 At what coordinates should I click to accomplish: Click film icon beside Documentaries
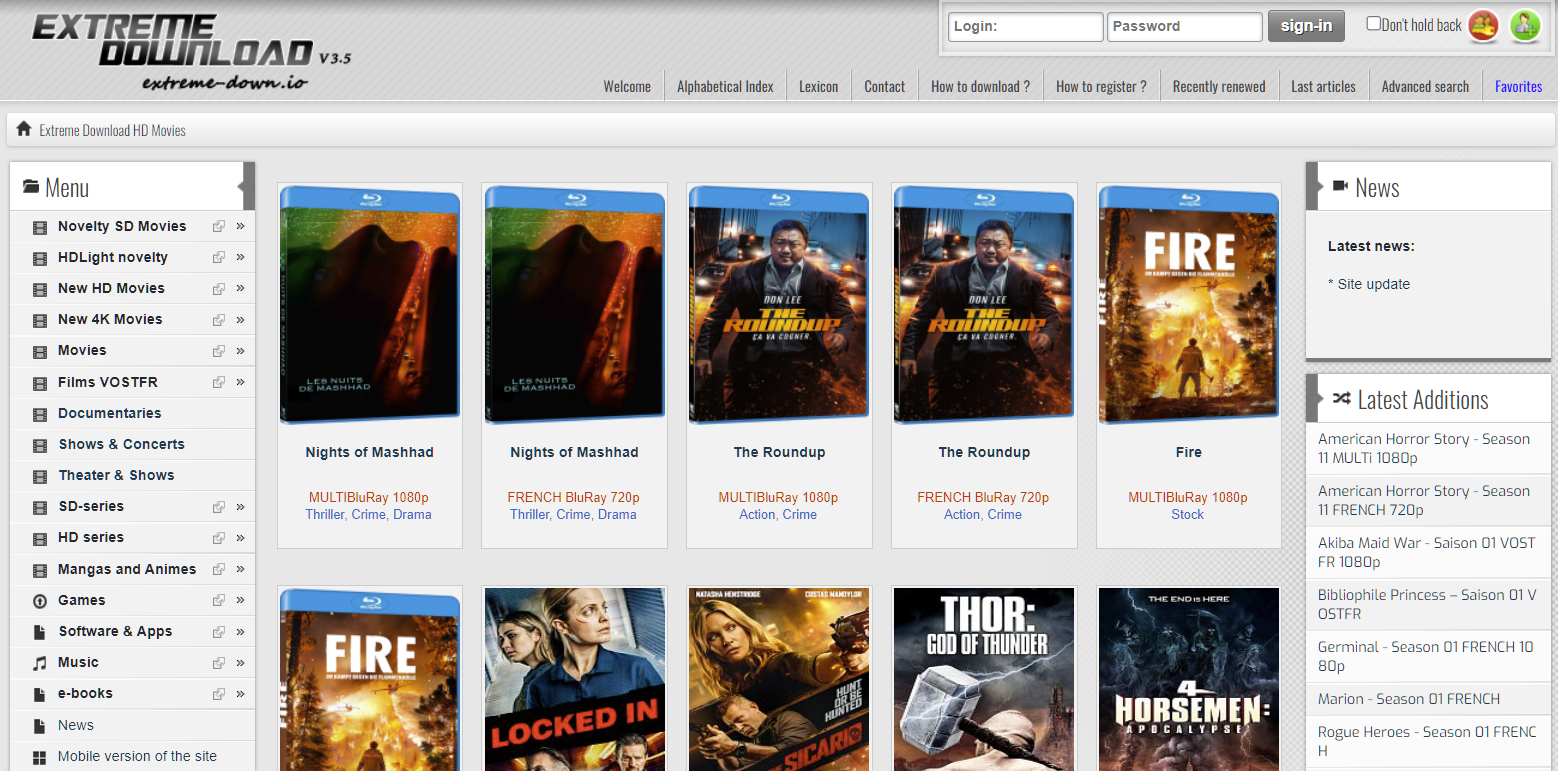[x=40, y=414]
